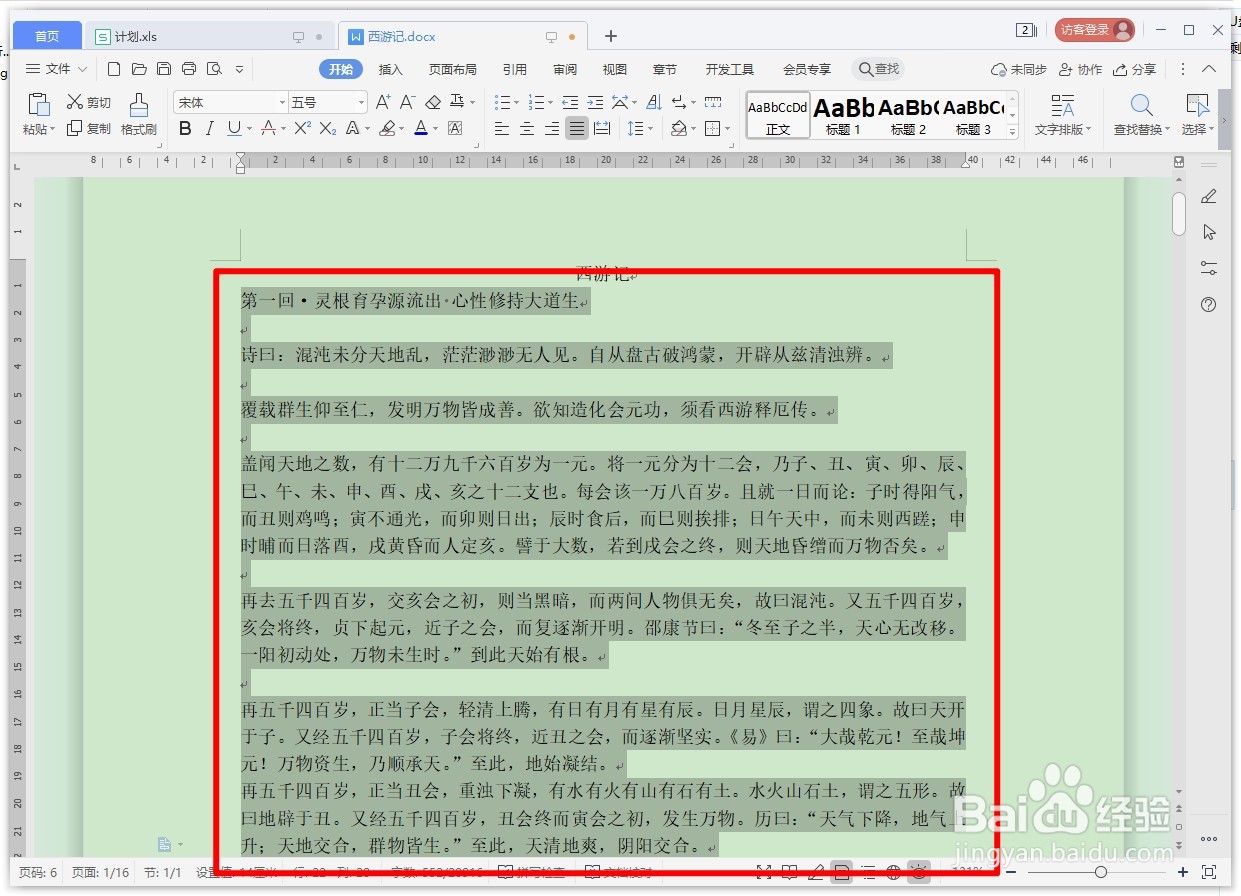
Task: Click the open folder icon in quick toolbar
Action: (139, 69)
